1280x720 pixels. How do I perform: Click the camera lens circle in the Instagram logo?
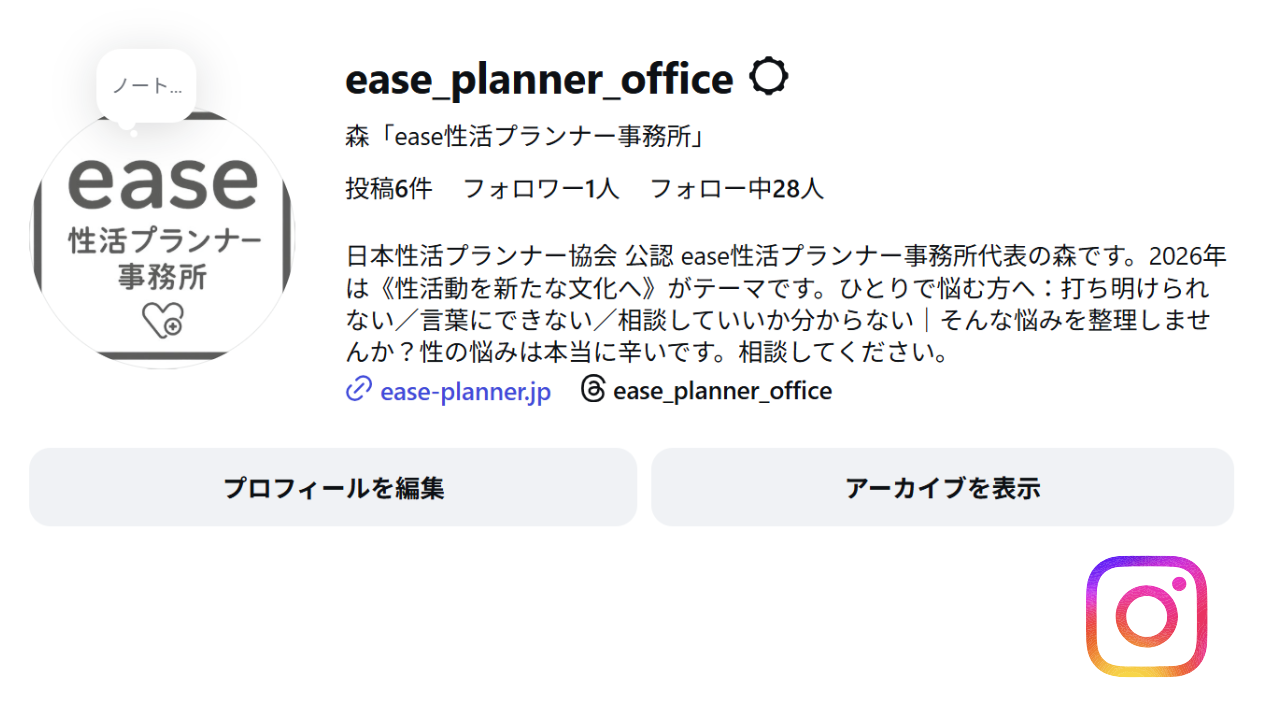(1146, 616)
